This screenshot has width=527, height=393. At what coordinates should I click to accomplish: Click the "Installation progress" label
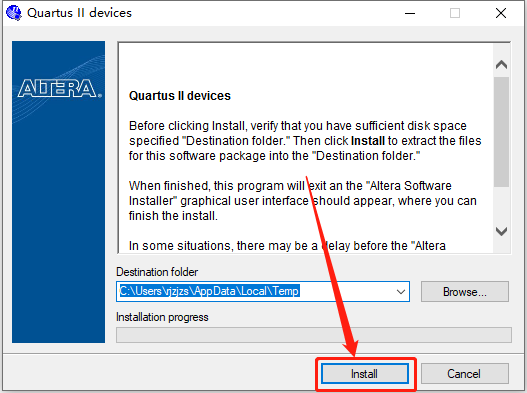162,317
